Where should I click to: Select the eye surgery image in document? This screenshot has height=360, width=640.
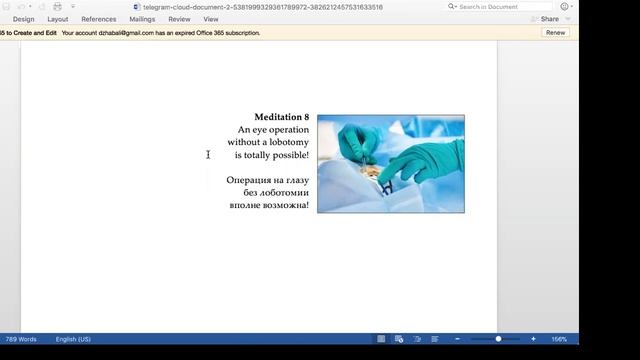391,164
